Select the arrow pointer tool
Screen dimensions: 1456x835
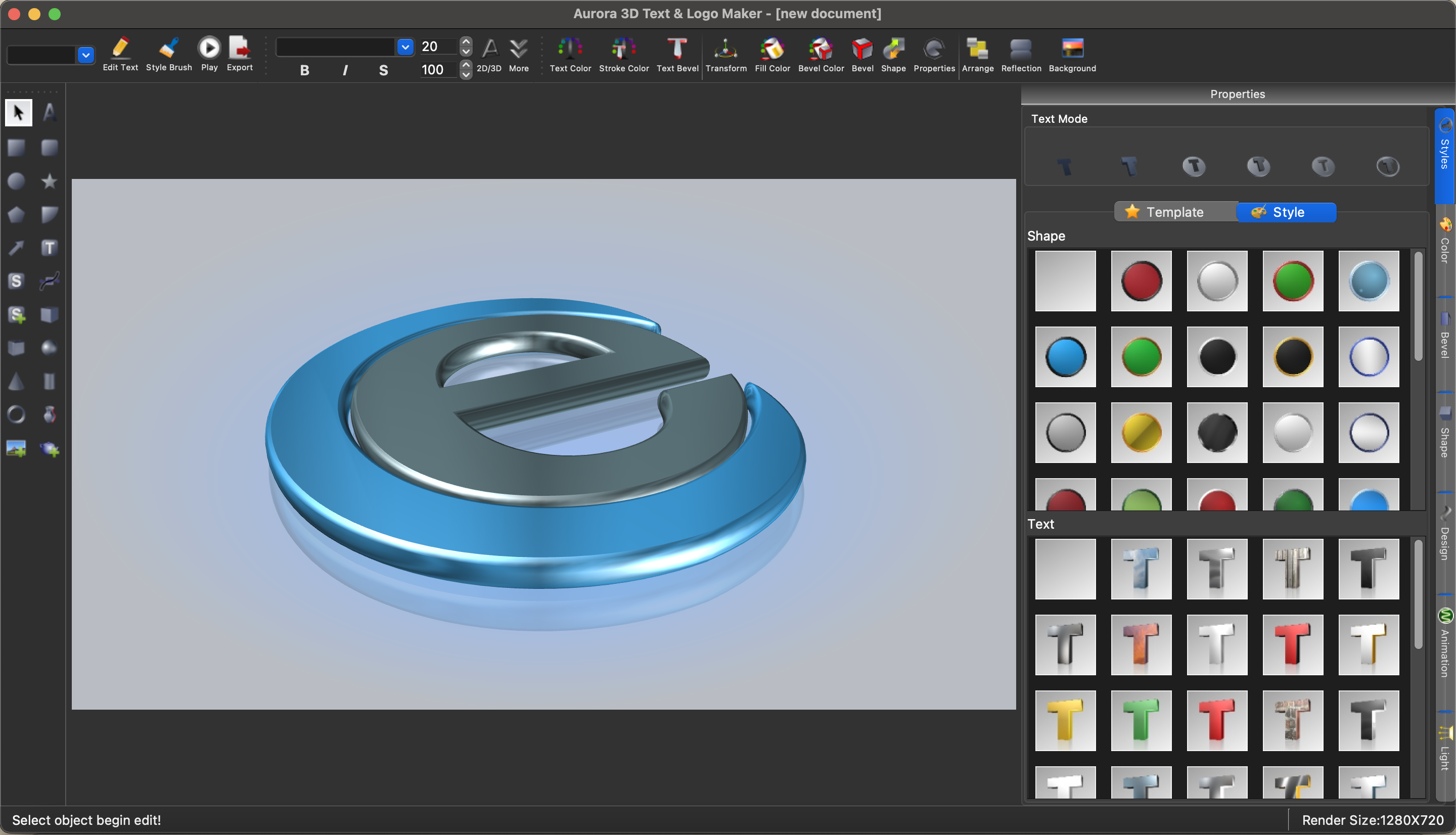[18, 112]
